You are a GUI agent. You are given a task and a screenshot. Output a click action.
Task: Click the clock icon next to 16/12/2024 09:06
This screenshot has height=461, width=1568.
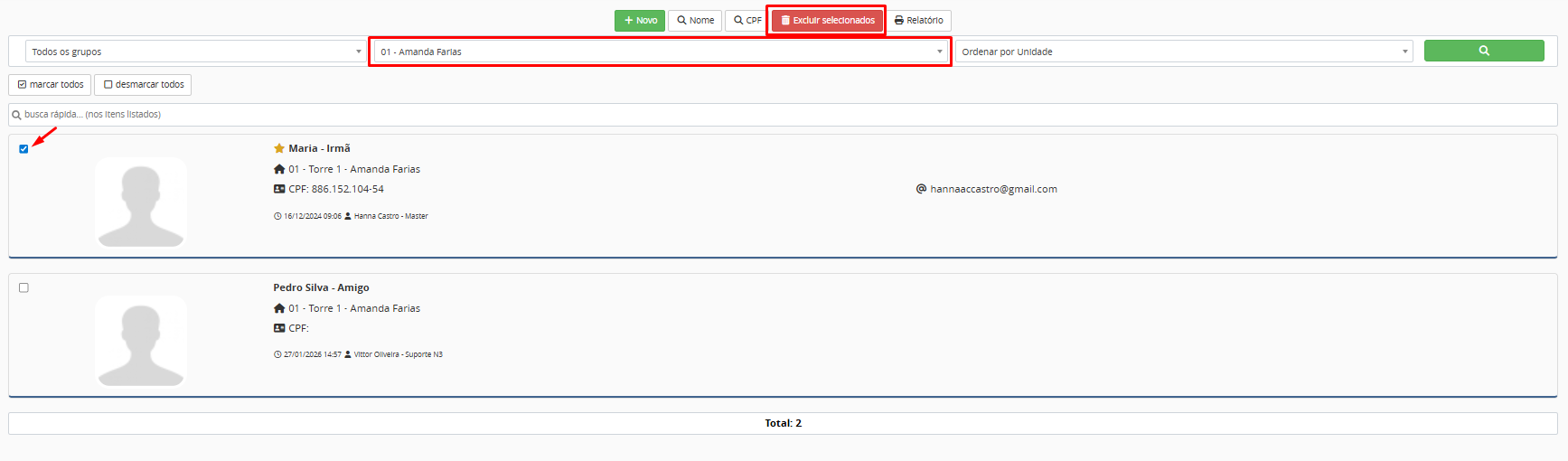point(277,216)
